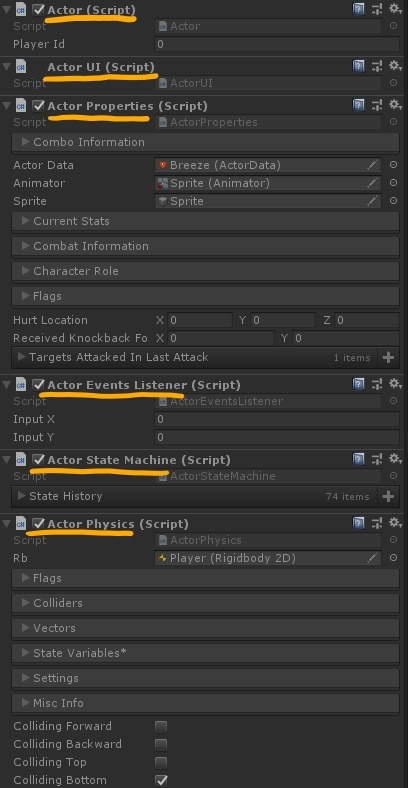Add item to Targets Attacked In Last Attack
The height and width of the screenshot is (788, 408).
[x=388, y=357]
